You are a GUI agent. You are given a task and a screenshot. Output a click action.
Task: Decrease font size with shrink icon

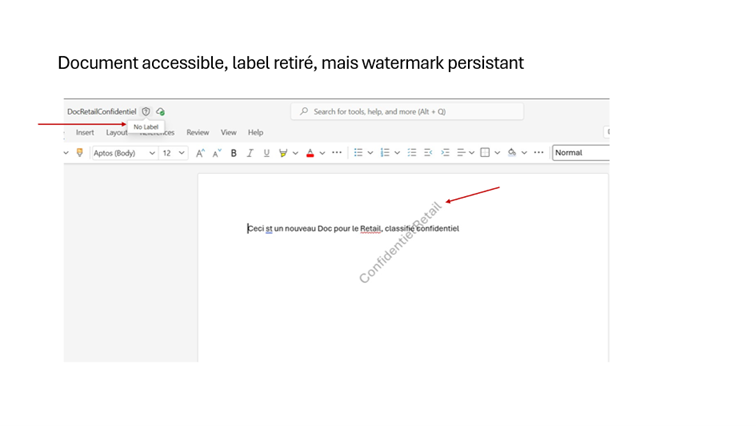pos(216,153)
